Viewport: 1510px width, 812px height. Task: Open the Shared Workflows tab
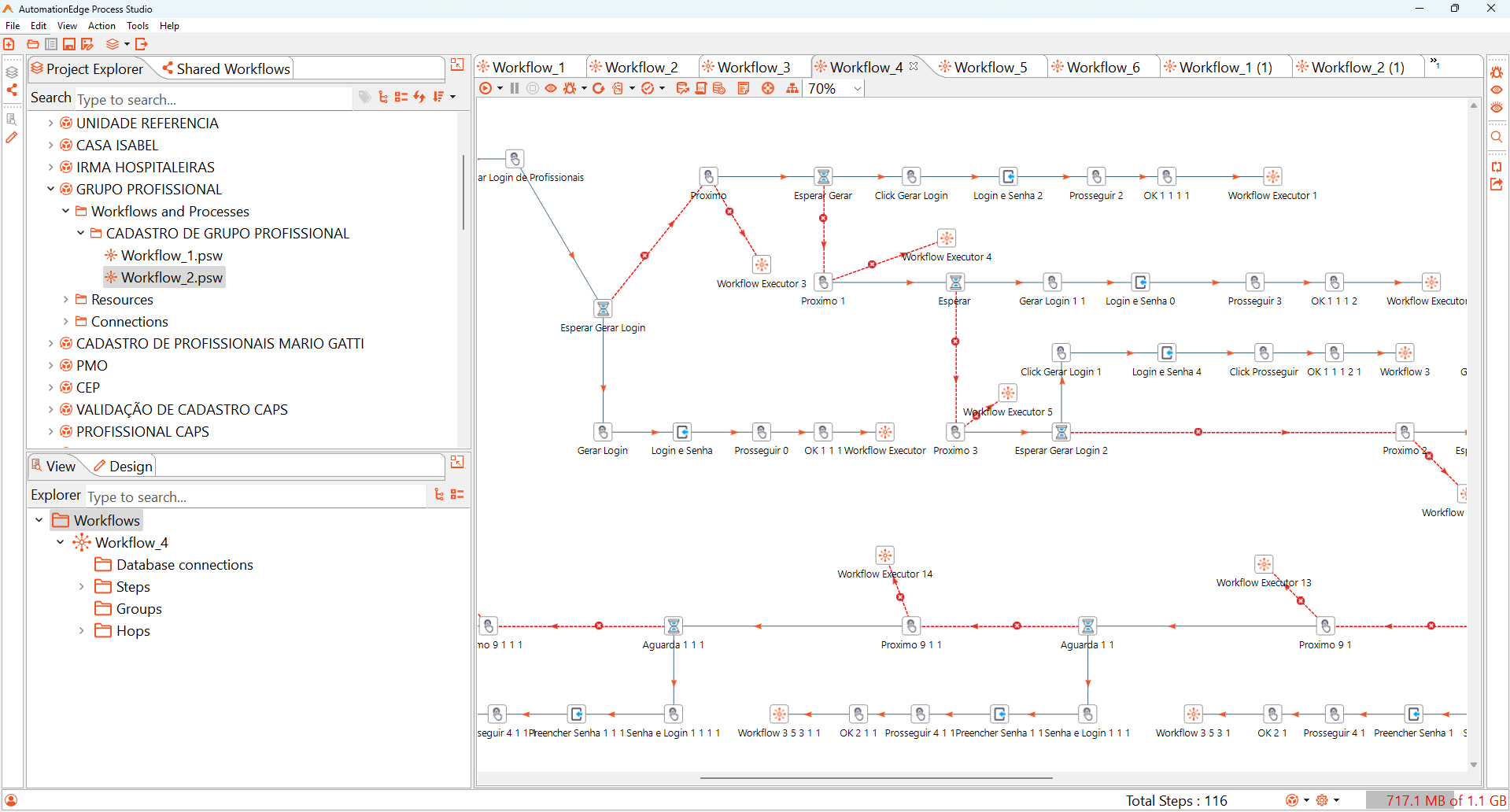point(226,68)
